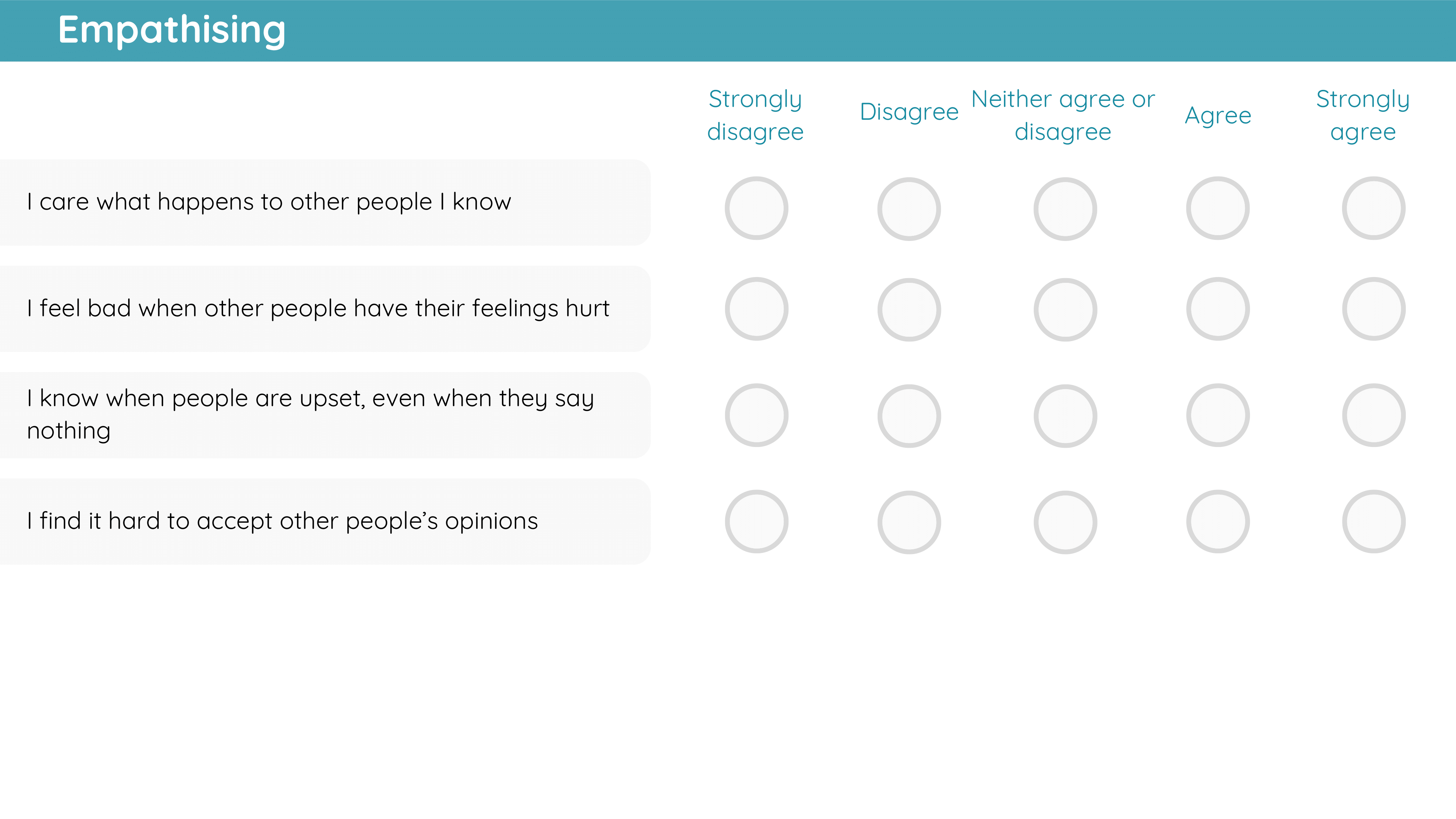Click the Empathising section heading

coord(172,30)
